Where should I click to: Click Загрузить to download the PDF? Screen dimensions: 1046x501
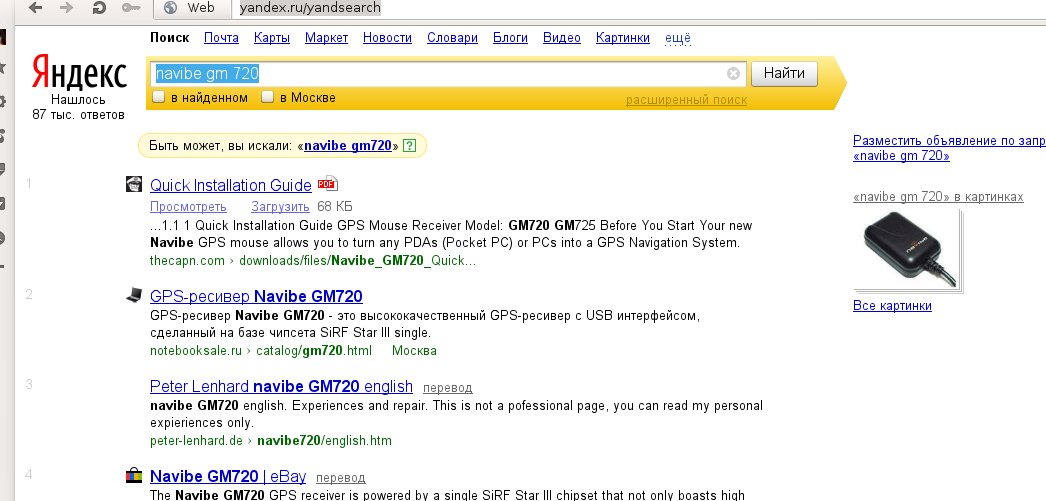(280, 206)
